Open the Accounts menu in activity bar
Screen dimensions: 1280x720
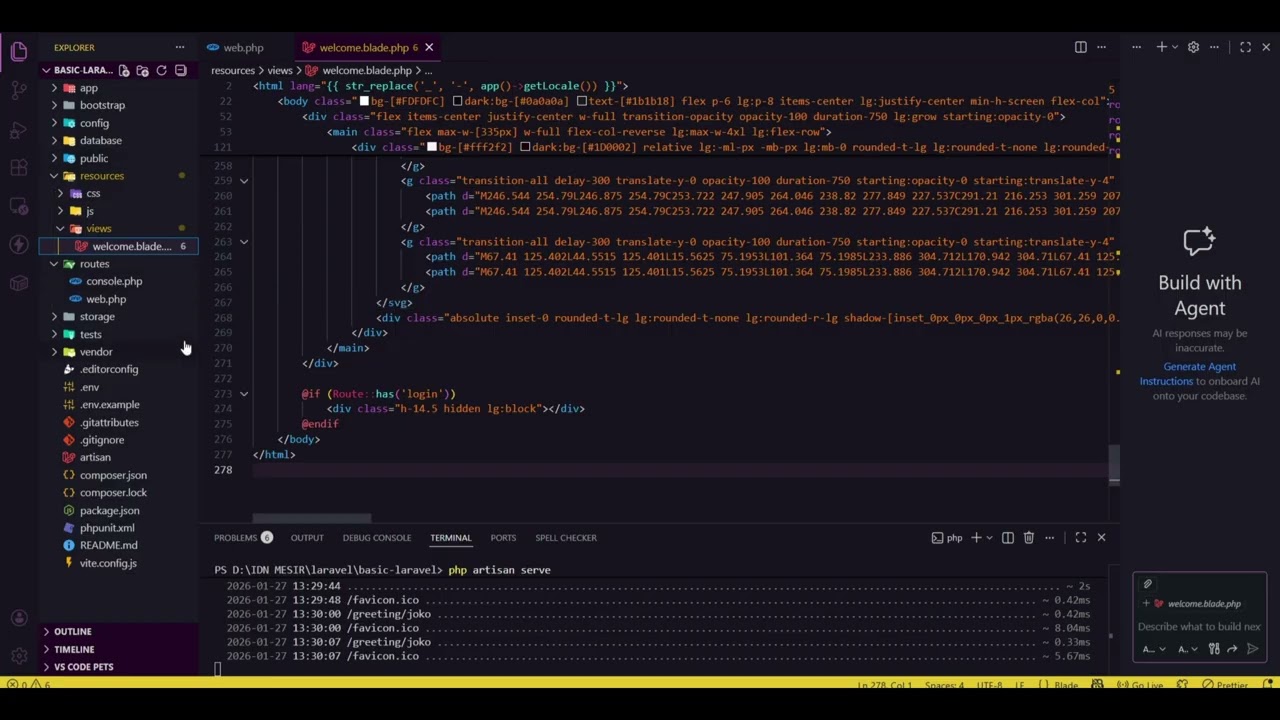[x=19, y=619]
